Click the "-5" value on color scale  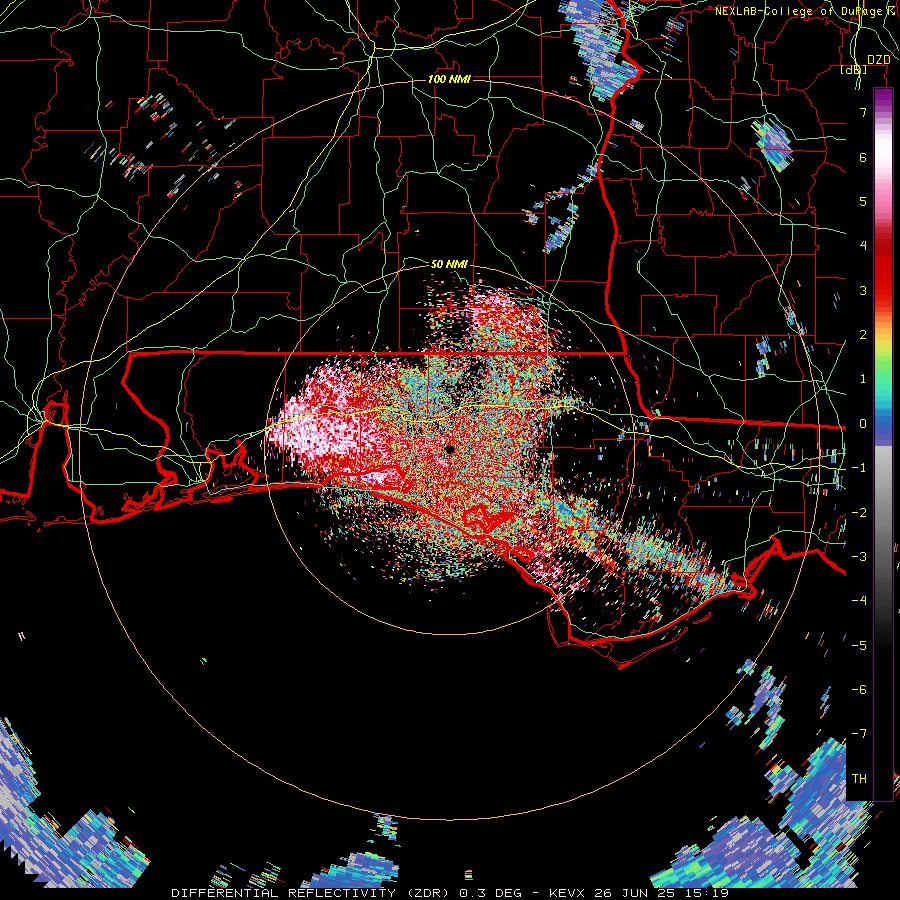[x=859, y=646]
